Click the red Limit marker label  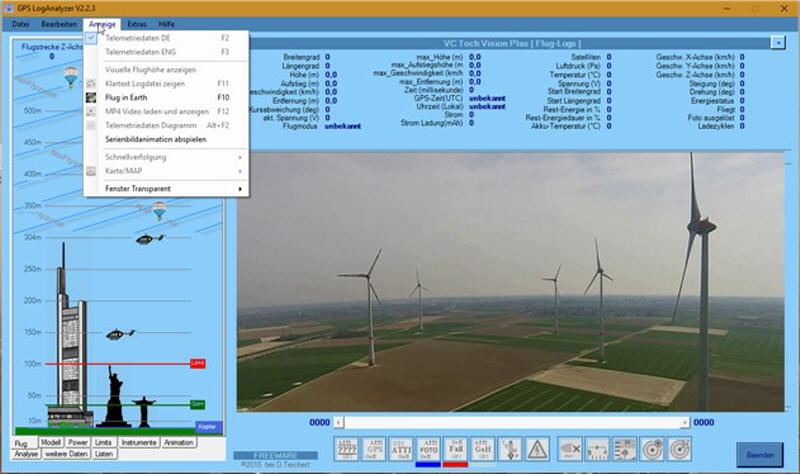pos(197,363)
